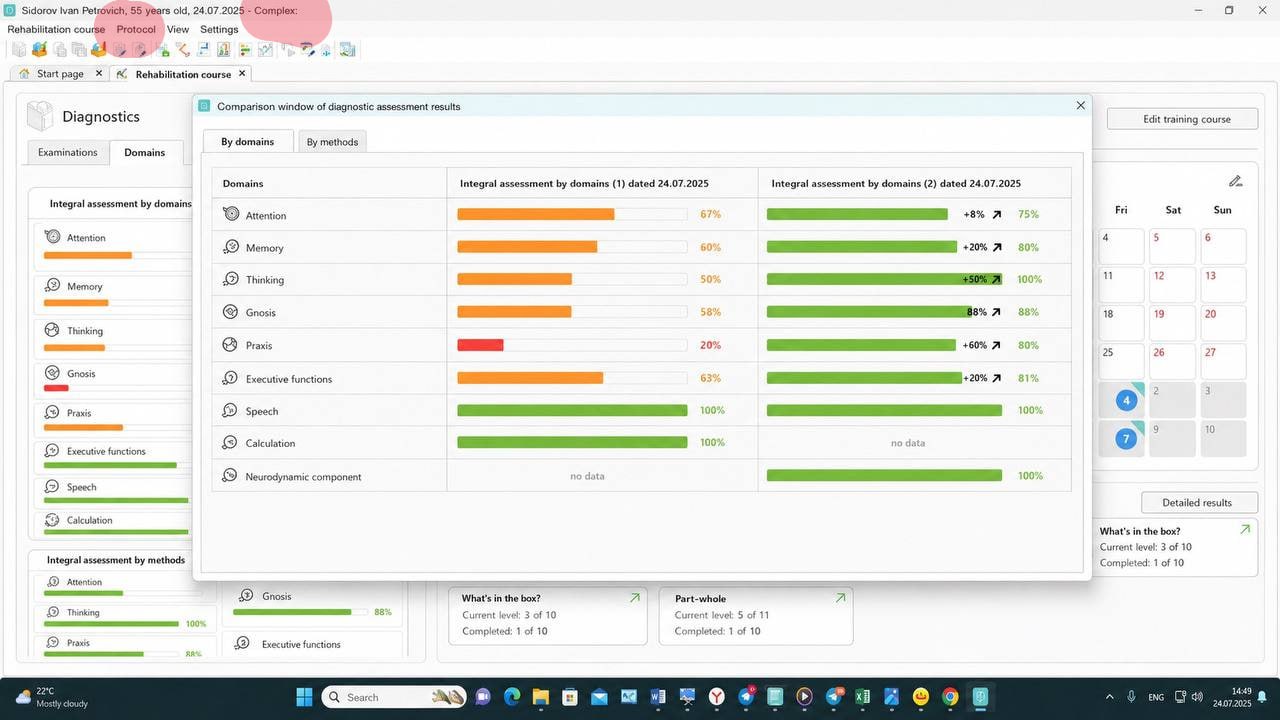
Task: Launch Google Chrome from the taskbar
Action: point(950,697)
